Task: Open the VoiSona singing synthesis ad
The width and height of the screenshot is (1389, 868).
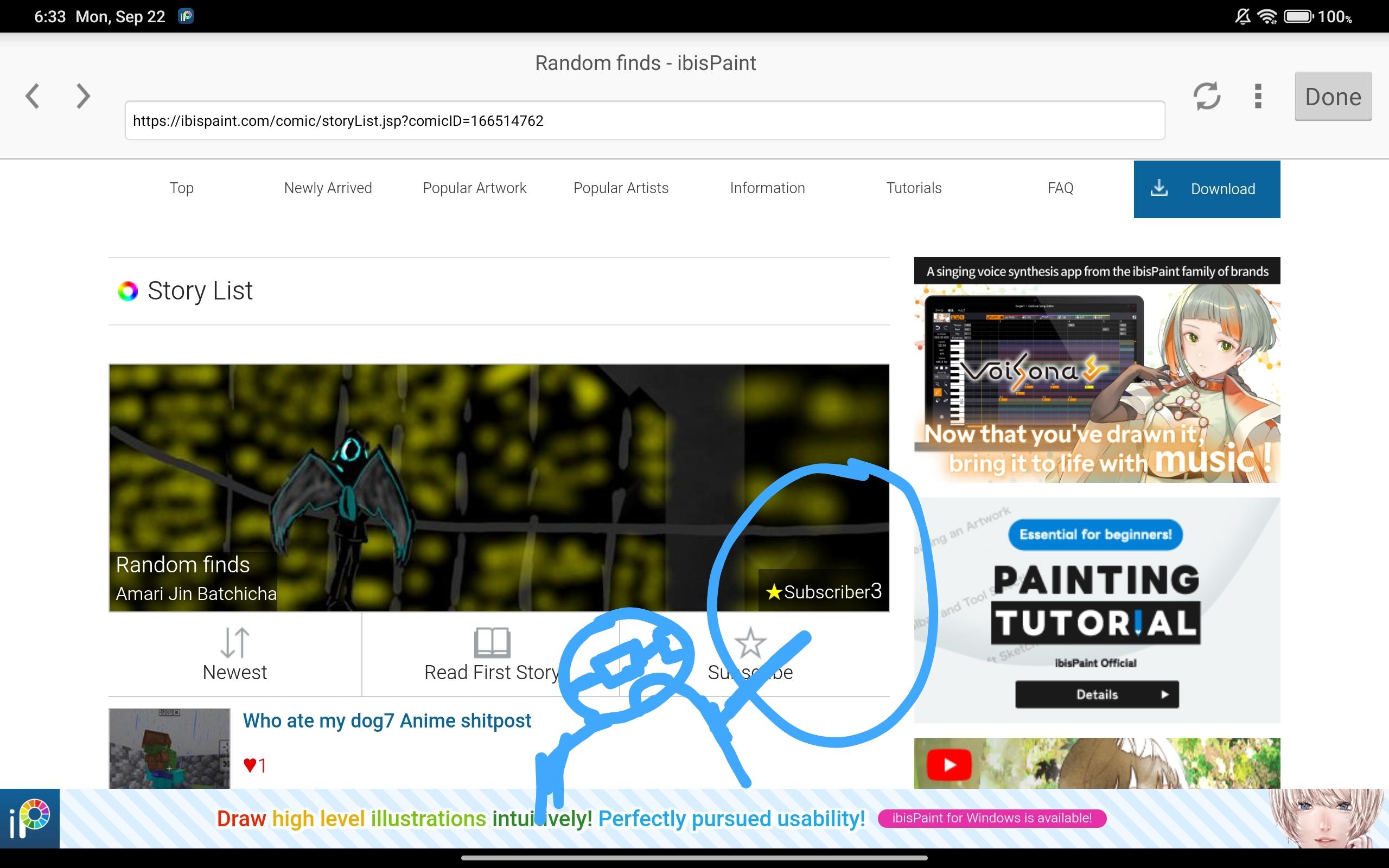Action: click(x=1097, y=369)
